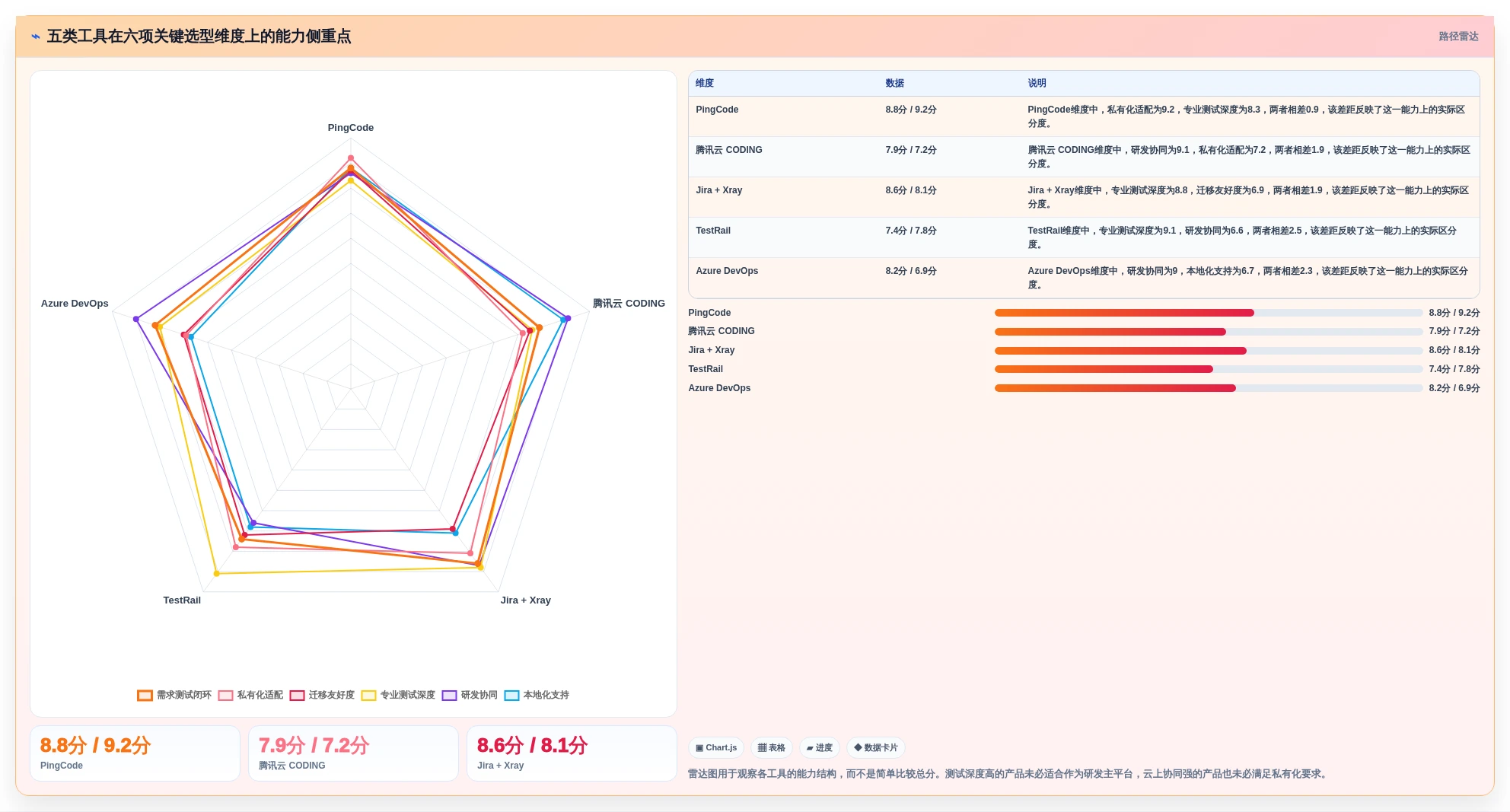Toggle 迁移友好度 legend swatch
Viewport: 1510px width, 812px height.
click(x=297, y=696)
